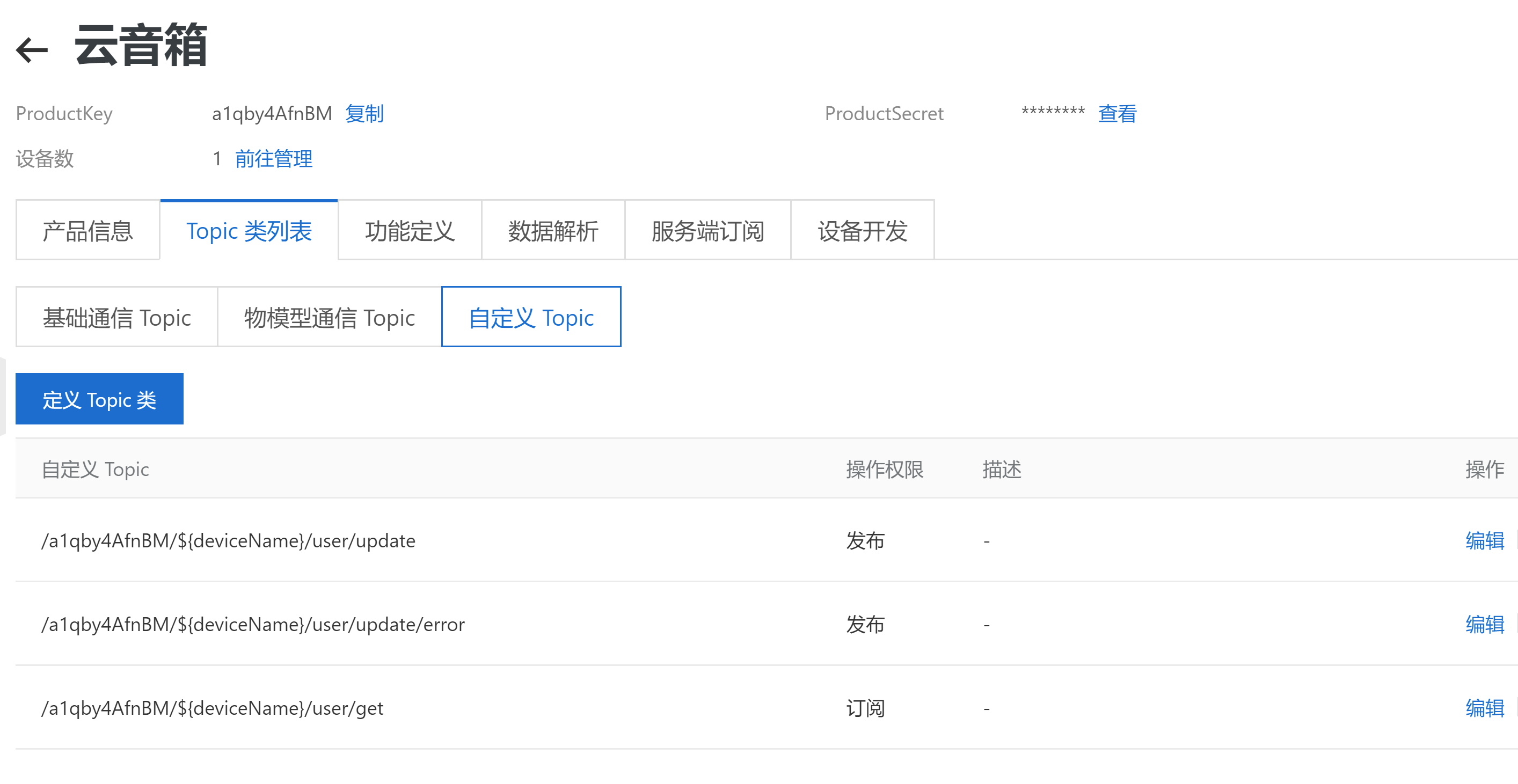Click the 自定义 Topic column header
This screenshot has width=1518, height=784.
95,469
